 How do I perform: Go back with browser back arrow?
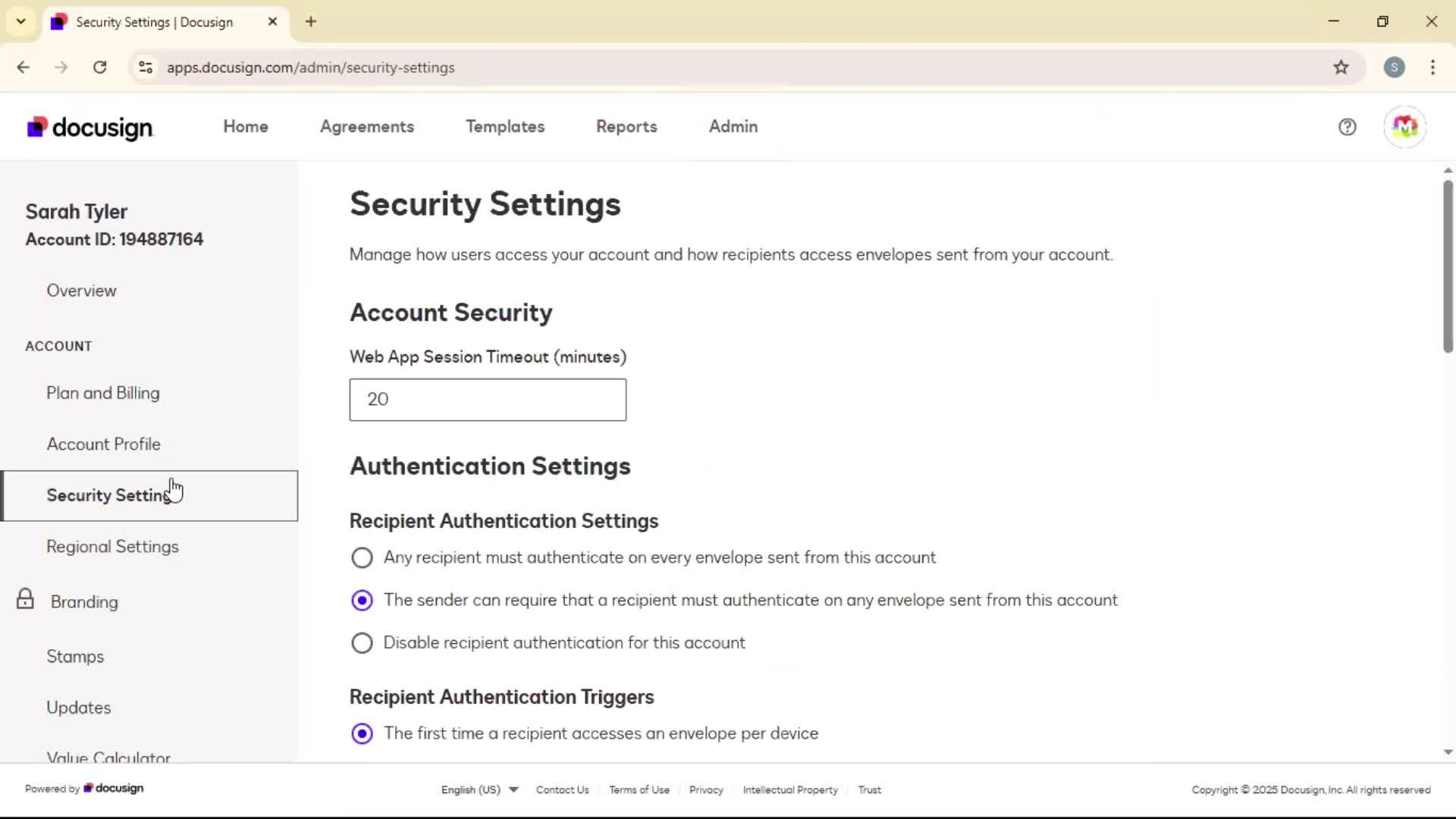(x=24, y=67)
